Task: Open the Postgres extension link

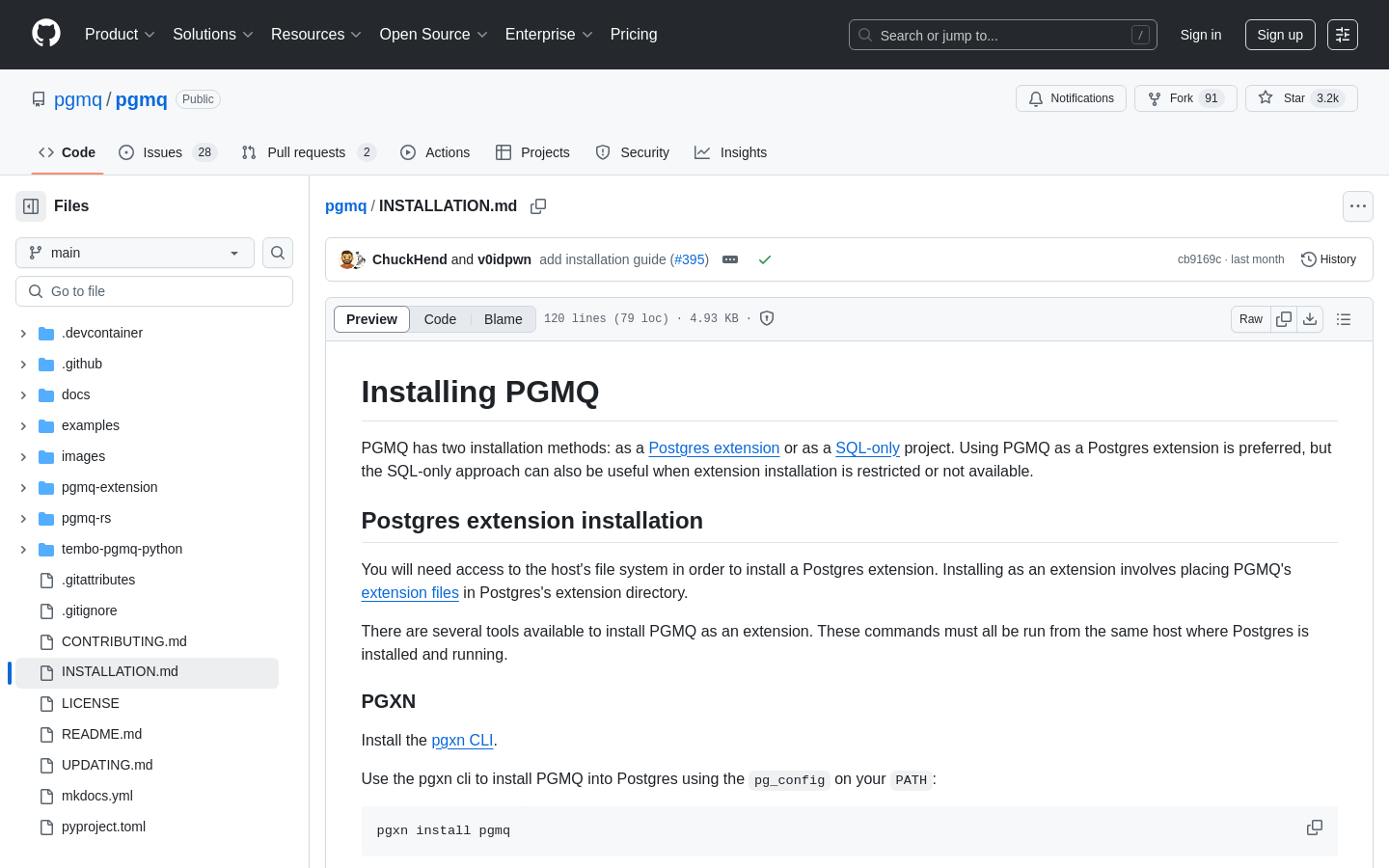Action: click(x=714, y=448)
